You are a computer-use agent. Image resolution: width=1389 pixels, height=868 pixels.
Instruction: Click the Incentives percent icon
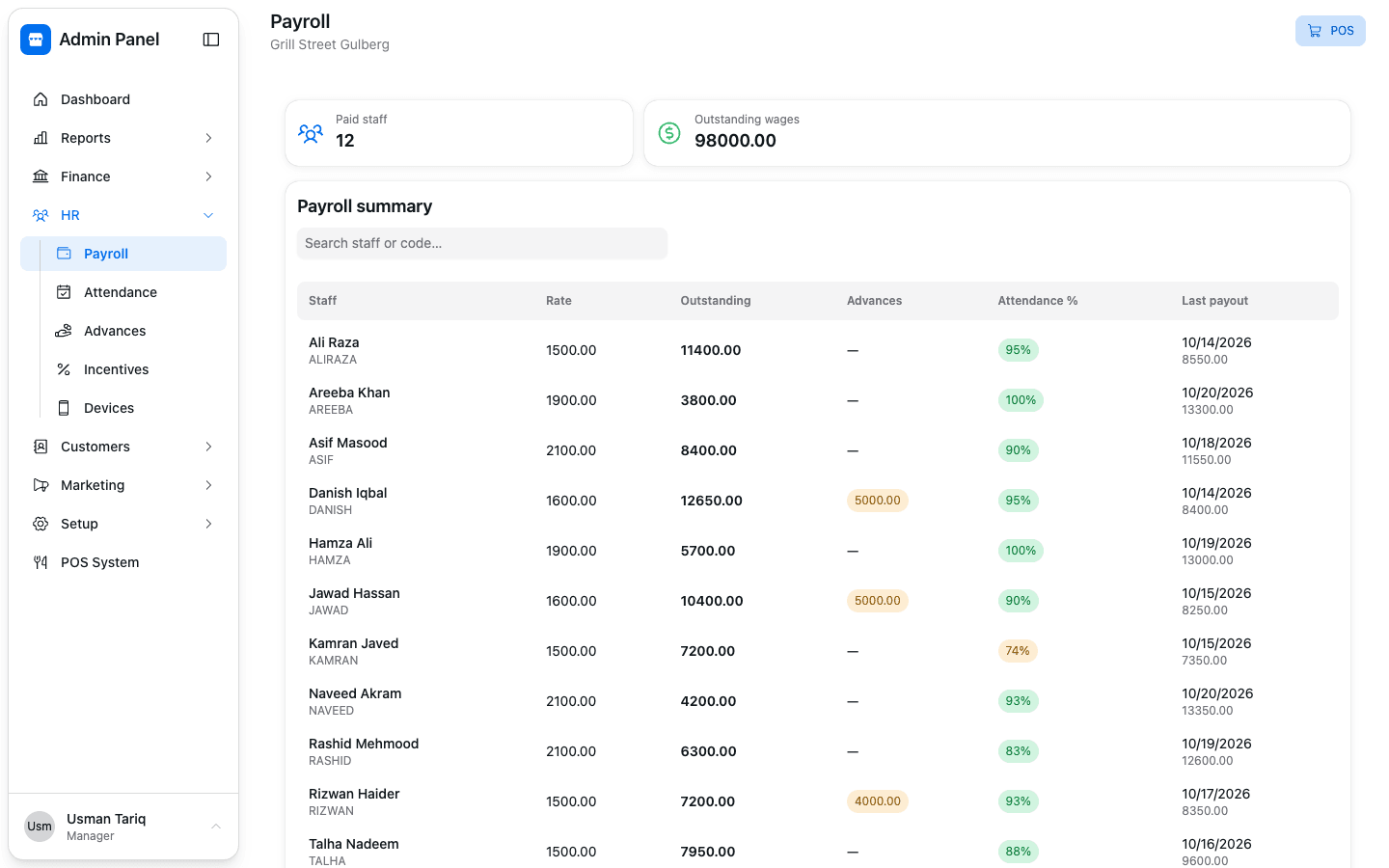pyautogui.click(x=64, y=369)
